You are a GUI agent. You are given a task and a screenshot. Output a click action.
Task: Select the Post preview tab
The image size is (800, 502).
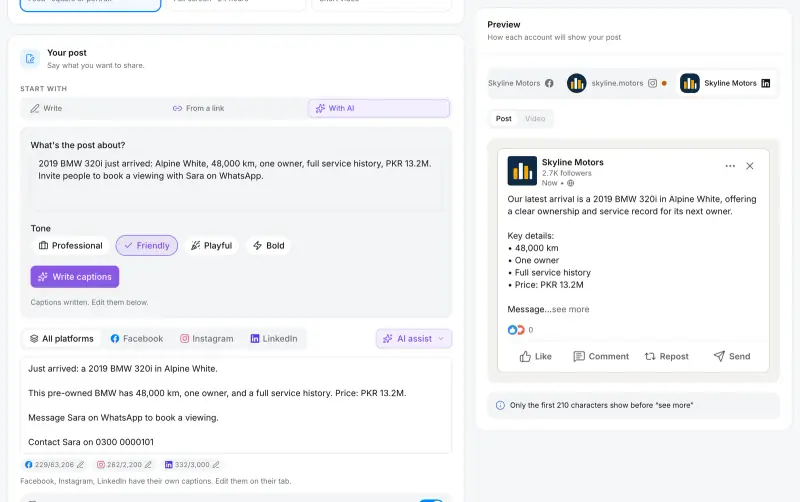pos(504,118)
